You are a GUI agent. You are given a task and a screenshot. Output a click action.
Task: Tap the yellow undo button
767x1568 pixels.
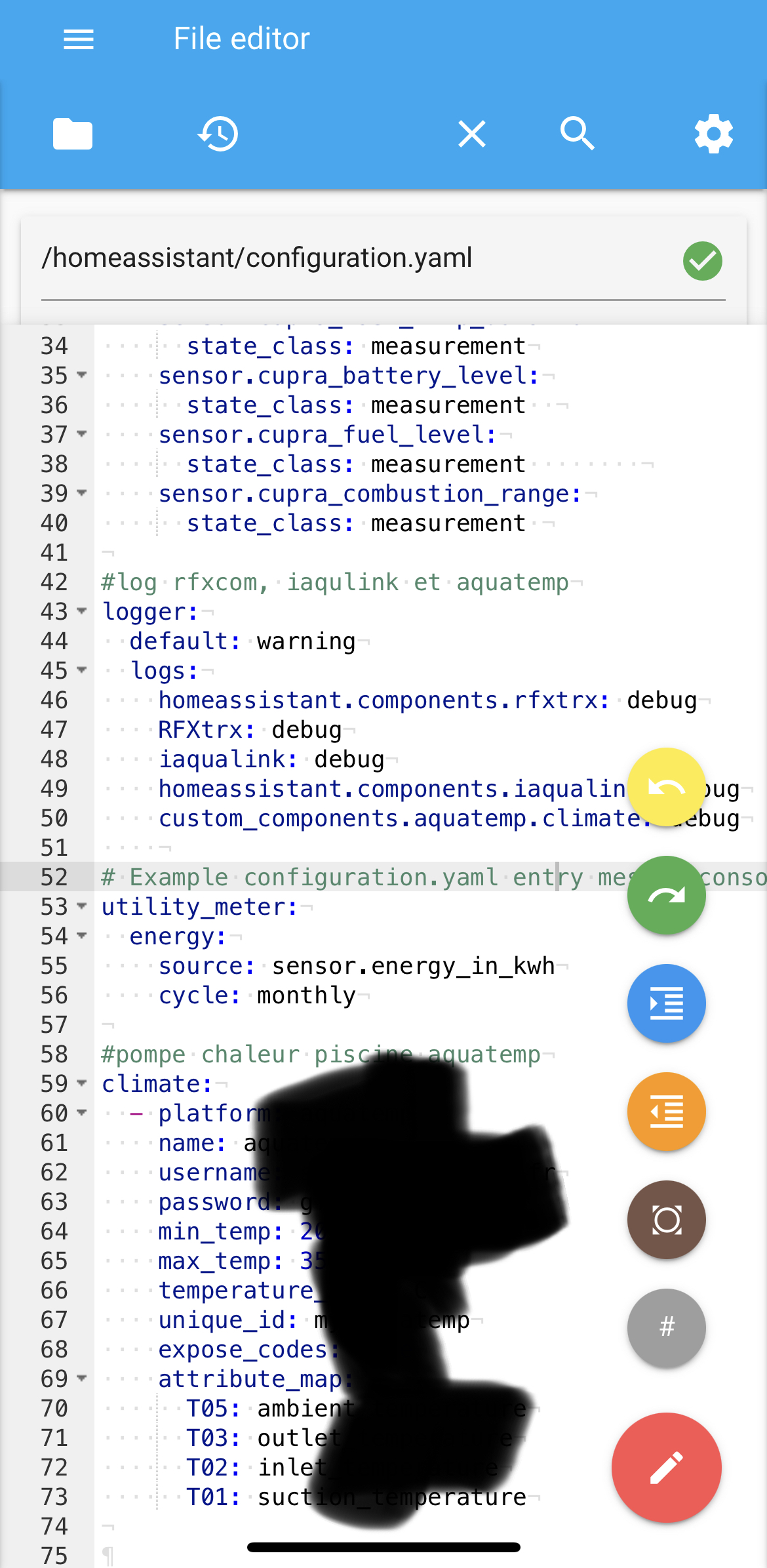pos(666,787)
